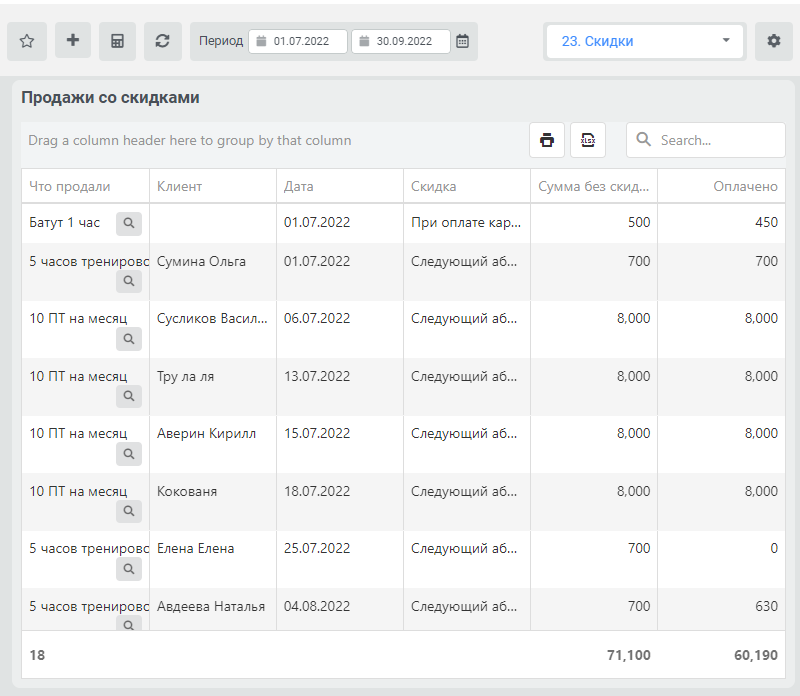Set the period start date 01.07.2022 field
This screenshot has height=696, width=800.
click(298, 41)
